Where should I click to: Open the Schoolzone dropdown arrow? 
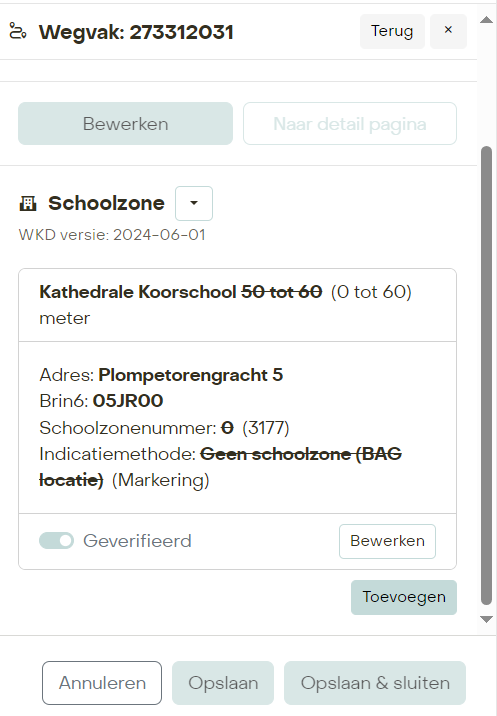194,203
